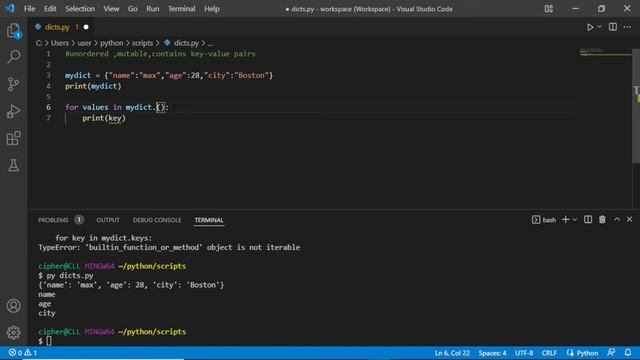Screen dimensions: 640x360
Task: Split the editor to the right
Action: [613, 27]
